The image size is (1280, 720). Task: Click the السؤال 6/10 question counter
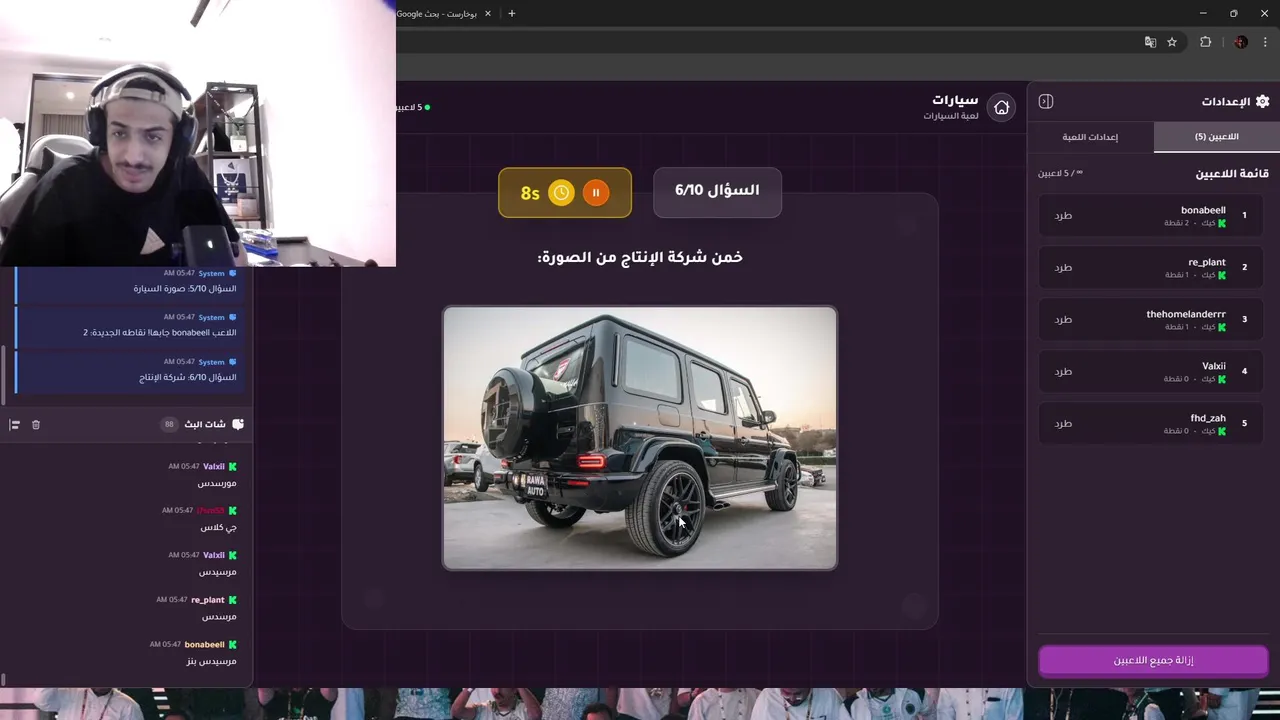[717, 191]
